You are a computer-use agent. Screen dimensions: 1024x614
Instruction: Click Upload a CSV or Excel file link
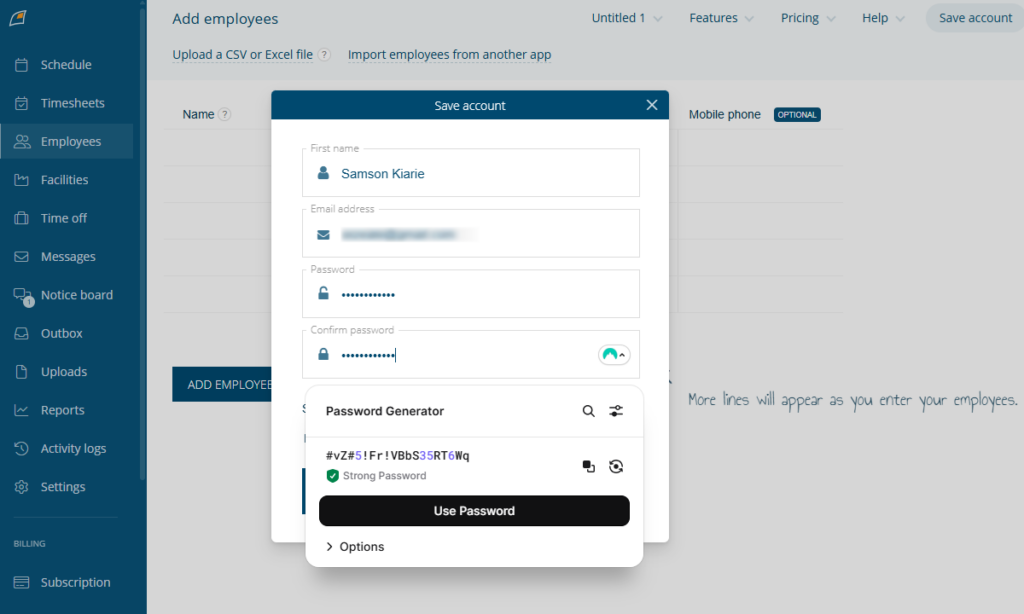(x=242, y=55)
